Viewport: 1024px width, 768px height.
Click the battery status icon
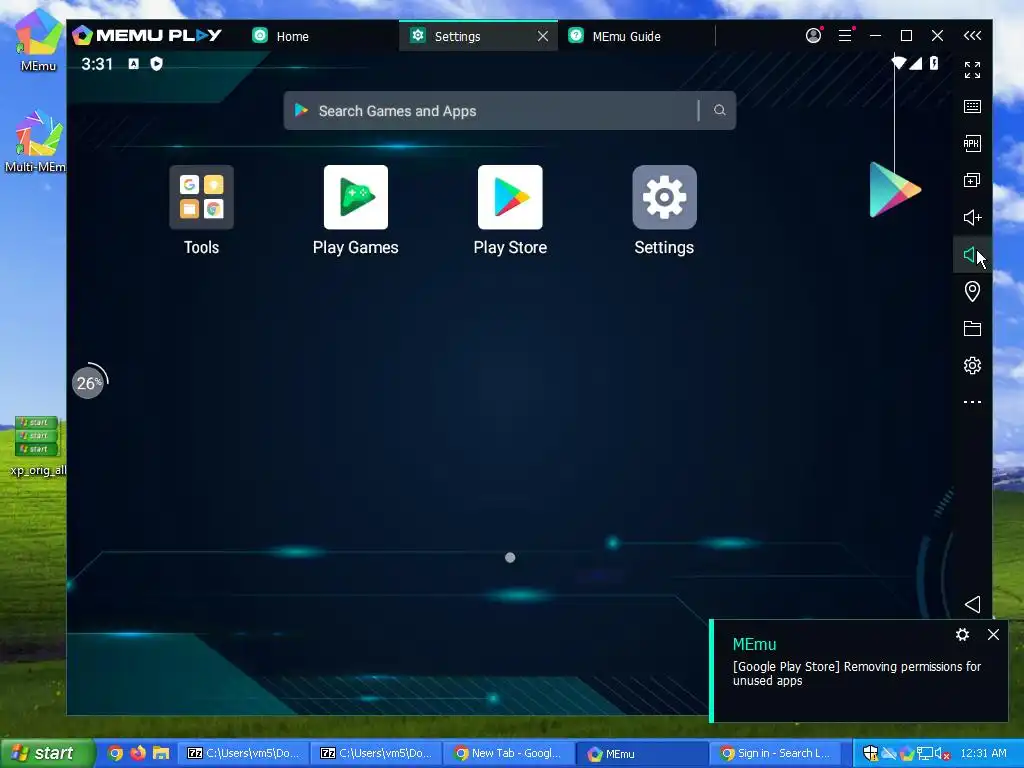(x=934, y=63)
